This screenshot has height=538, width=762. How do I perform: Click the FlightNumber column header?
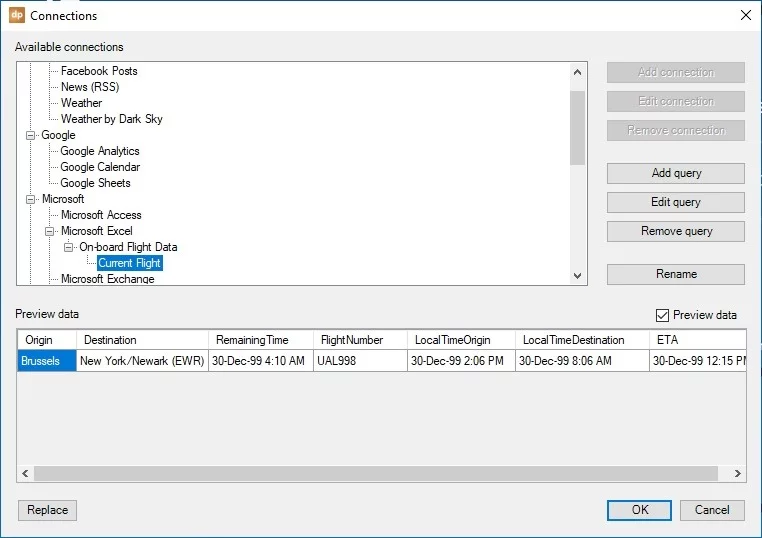point(346,340)
